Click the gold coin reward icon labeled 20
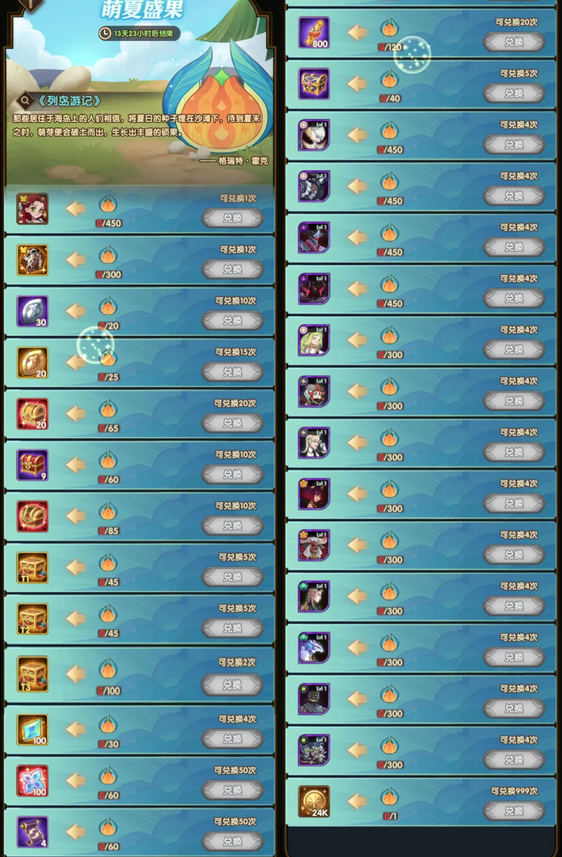 [32, 362]
